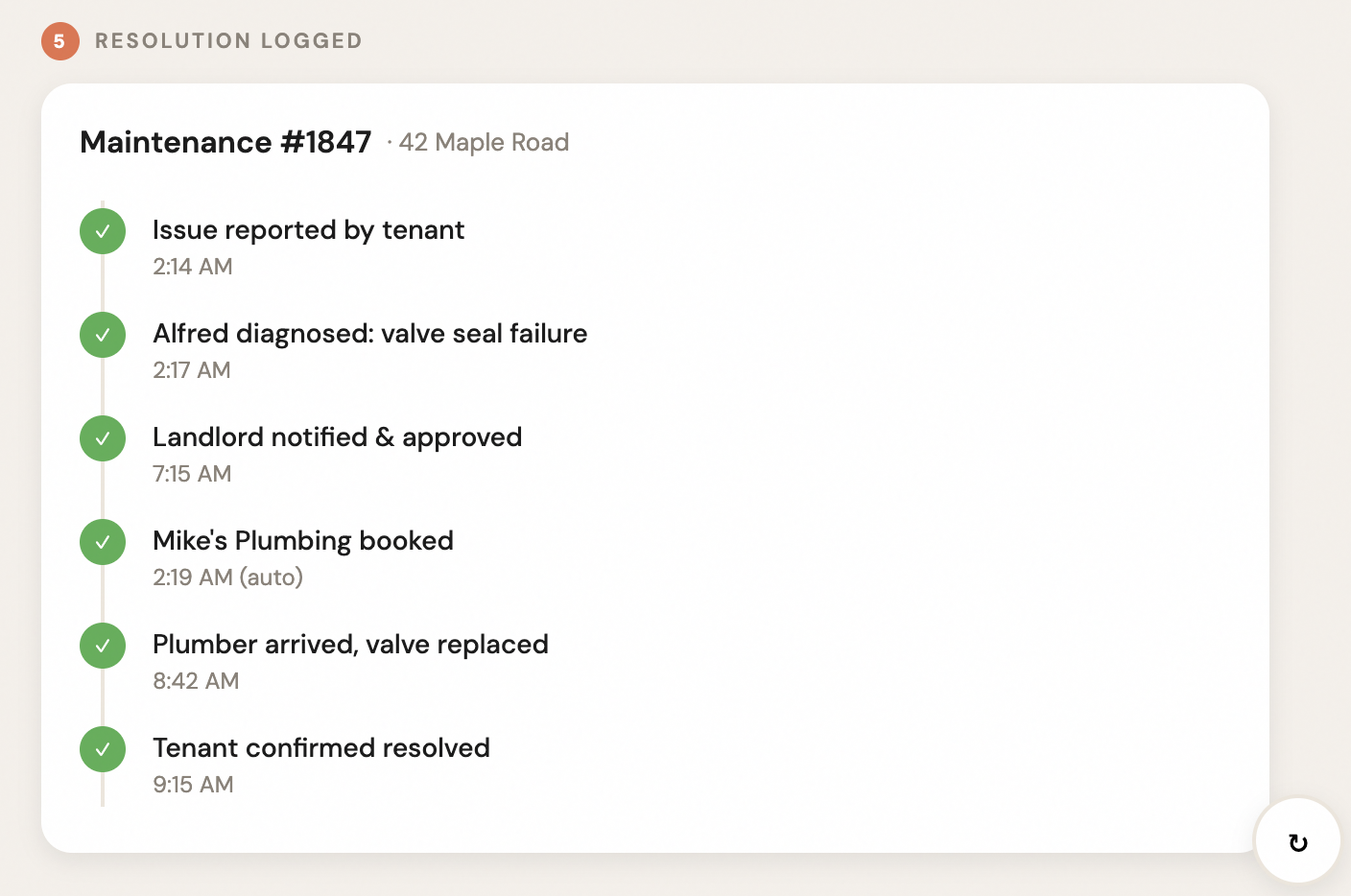Click checkmark beside Mike's Plumbing booked
Image resolution: width=1351 pixels, height=896 pixels.
[103, 542]
